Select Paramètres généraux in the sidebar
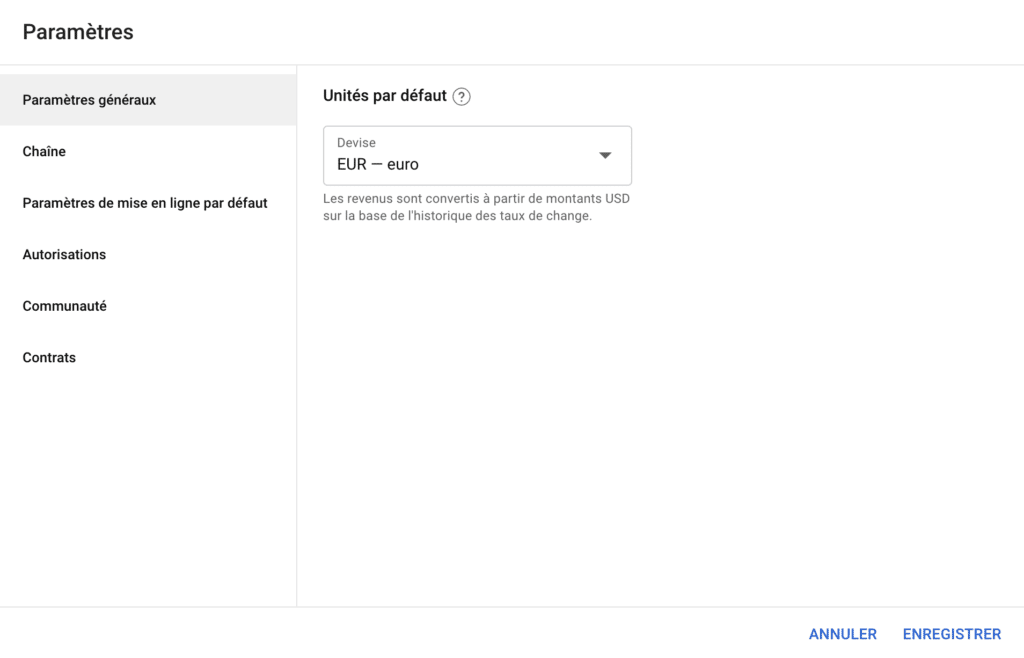Screen dimensions: 1024x658 pyautogui.click(x=89, y=100)
